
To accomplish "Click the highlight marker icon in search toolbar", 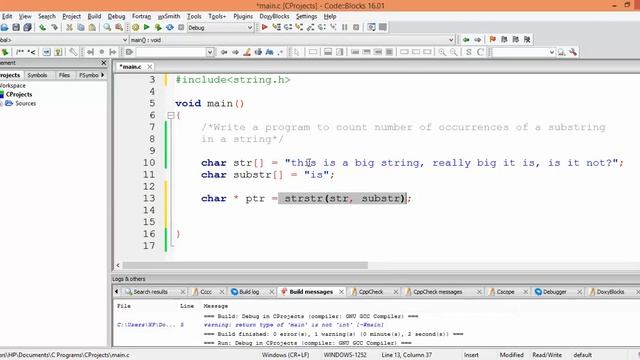I will (247, 52).
